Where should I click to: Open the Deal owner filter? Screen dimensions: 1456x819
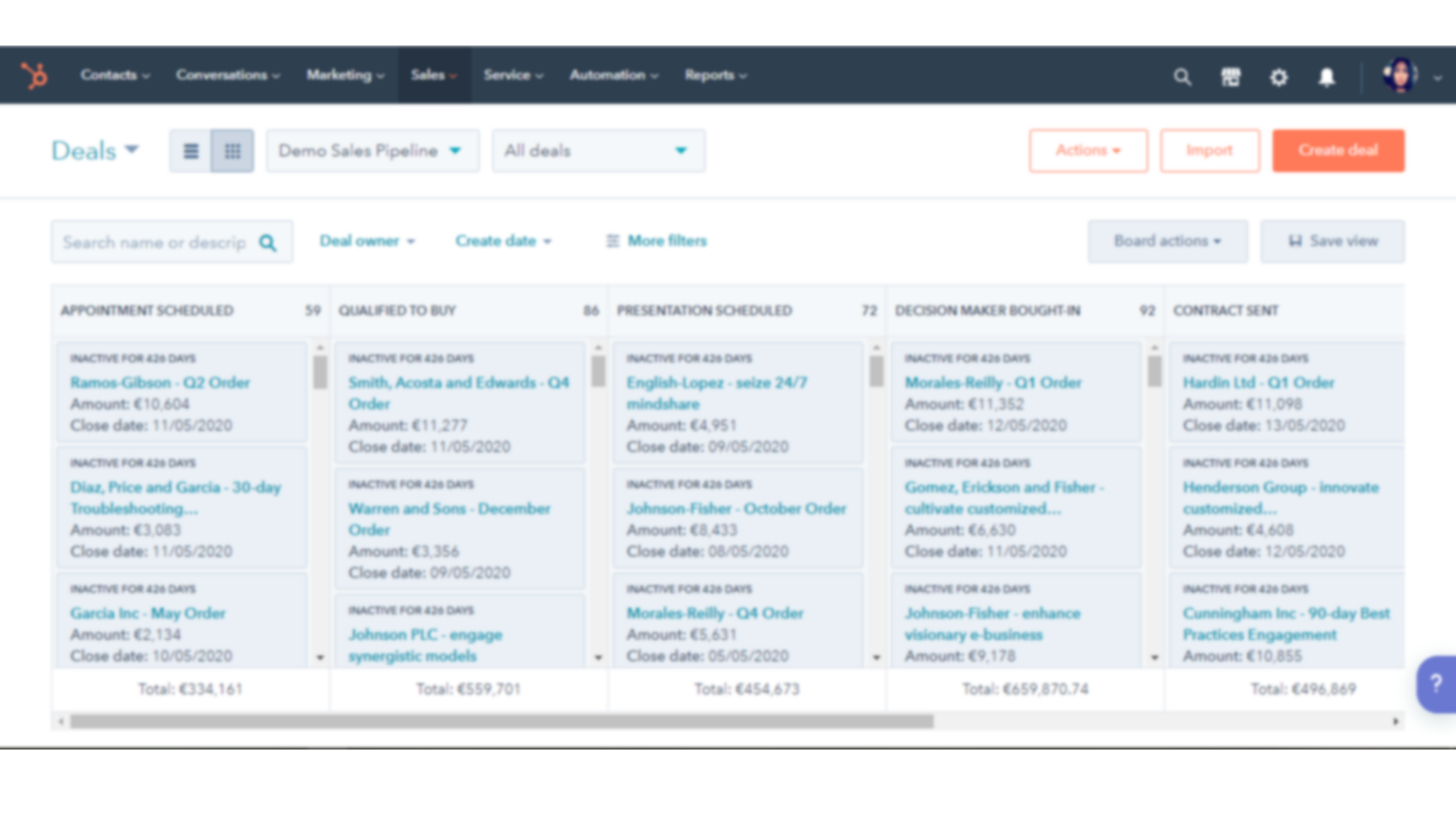coord(367,241)
